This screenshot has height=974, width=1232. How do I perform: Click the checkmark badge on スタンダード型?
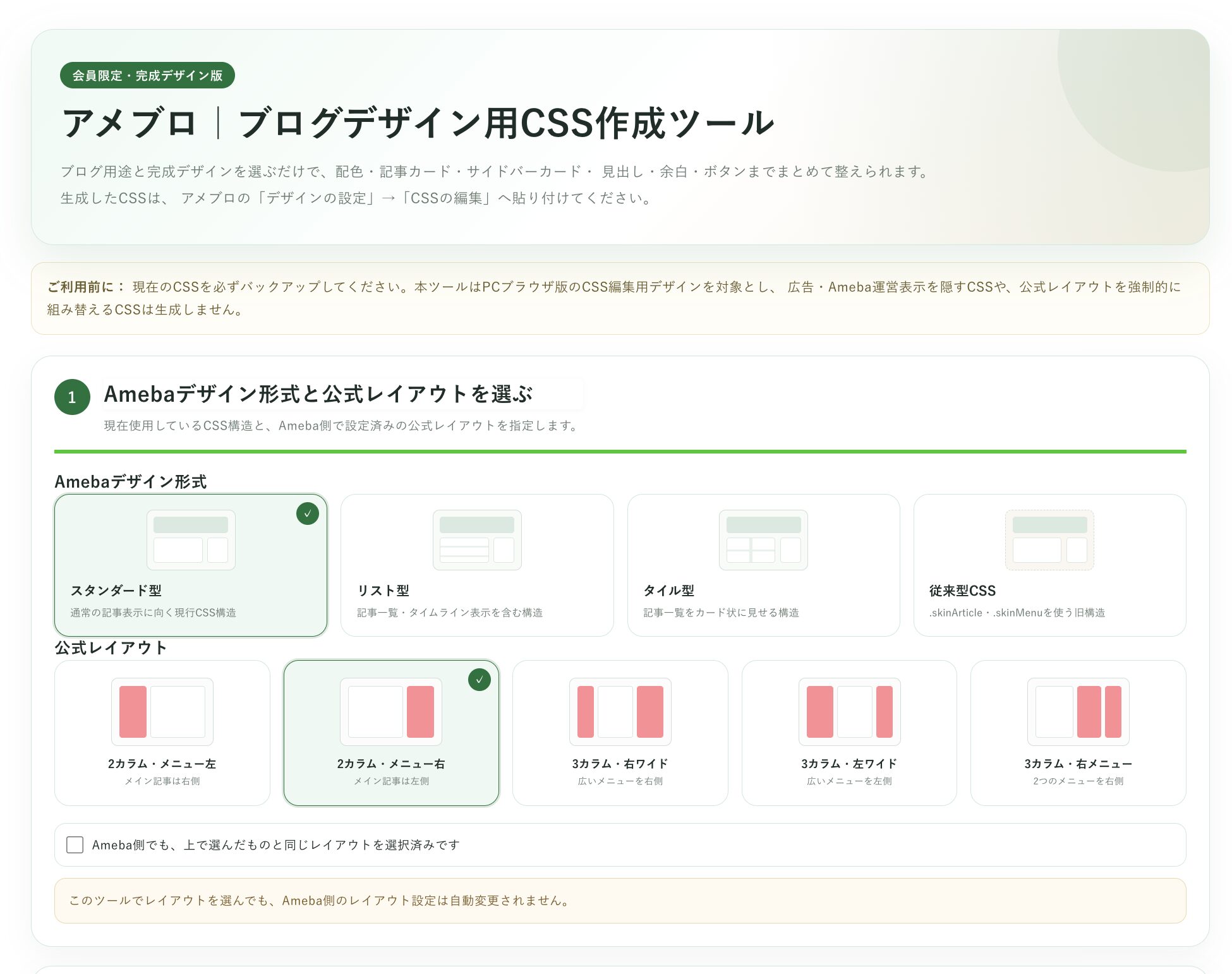pos(308,514)
